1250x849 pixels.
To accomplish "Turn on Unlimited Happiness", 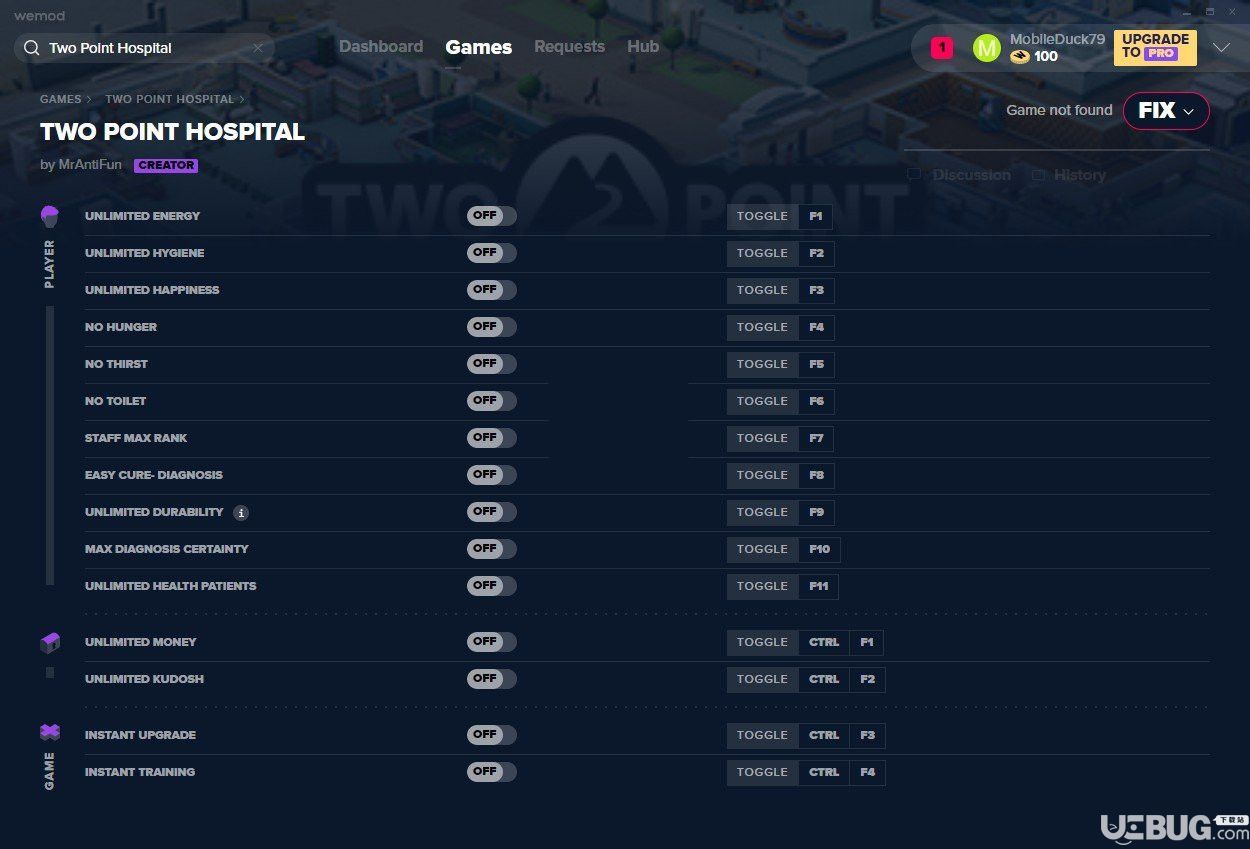I will coord(492,290).
